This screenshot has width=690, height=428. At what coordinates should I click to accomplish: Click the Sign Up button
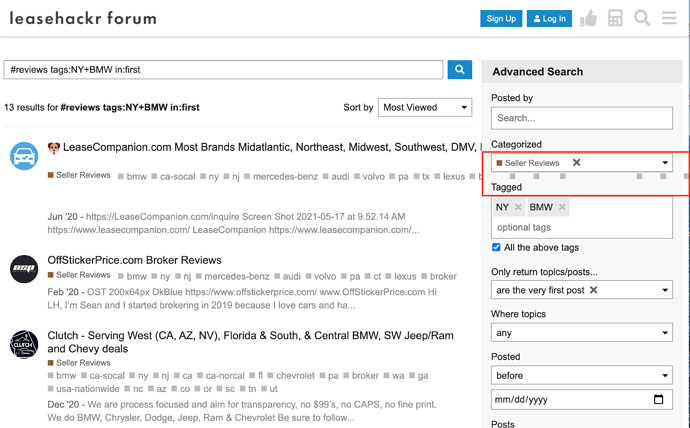click(501, 18)
